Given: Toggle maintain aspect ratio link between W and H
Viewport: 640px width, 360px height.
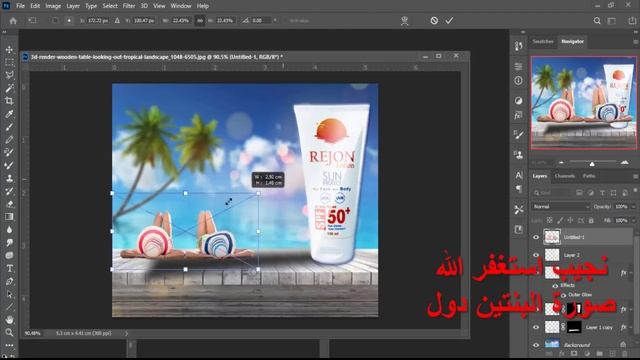Looking at the screenshot, I should pyautogui.click(x=200, y=20).
